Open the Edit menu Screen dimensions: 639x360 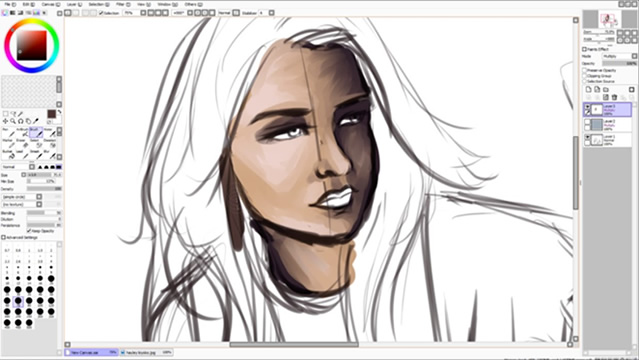pyautogui.click(x=28, y=4)
